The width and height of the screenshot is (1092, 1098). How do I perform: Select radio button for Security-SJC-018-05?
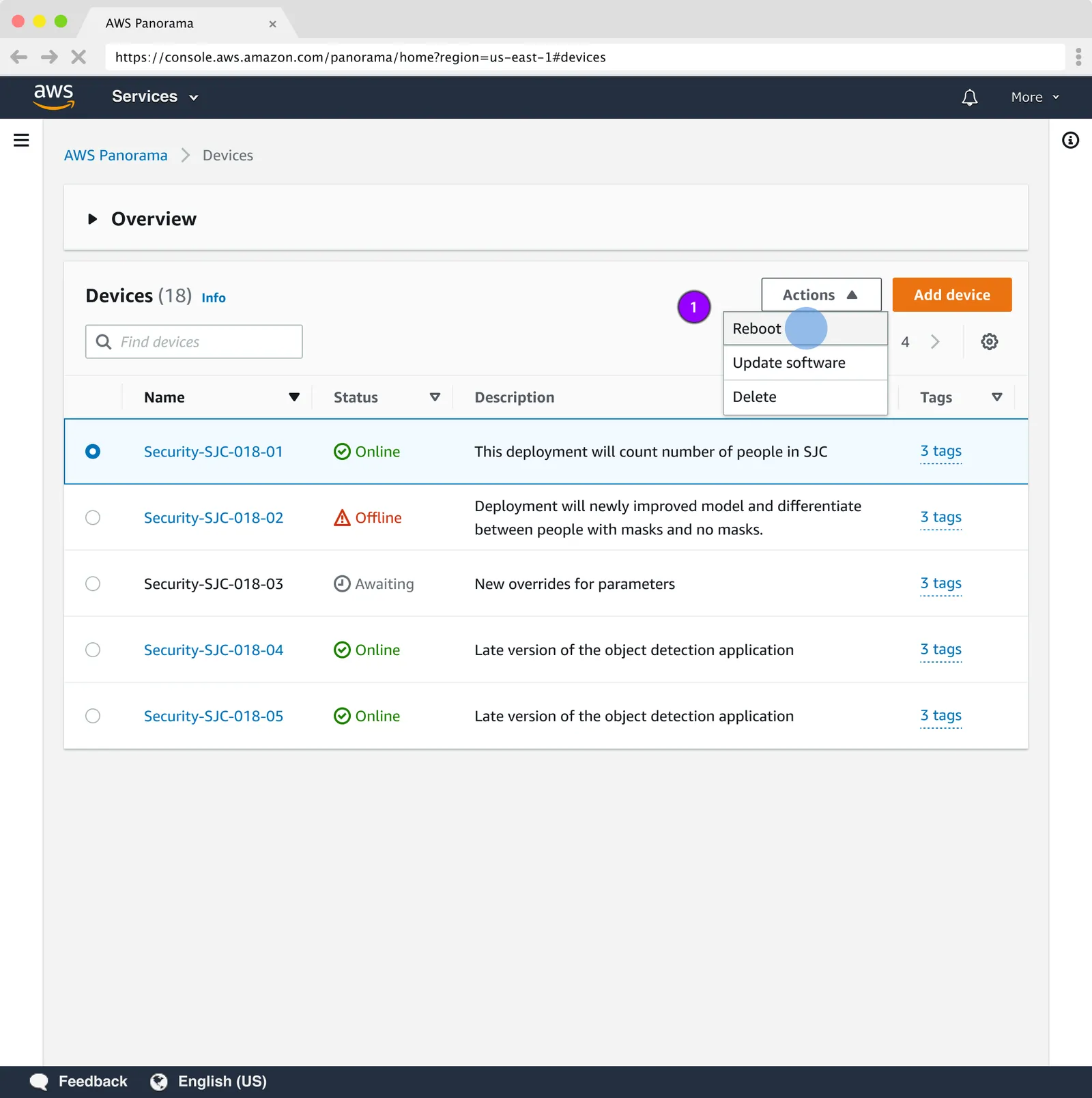click(93, 716)
